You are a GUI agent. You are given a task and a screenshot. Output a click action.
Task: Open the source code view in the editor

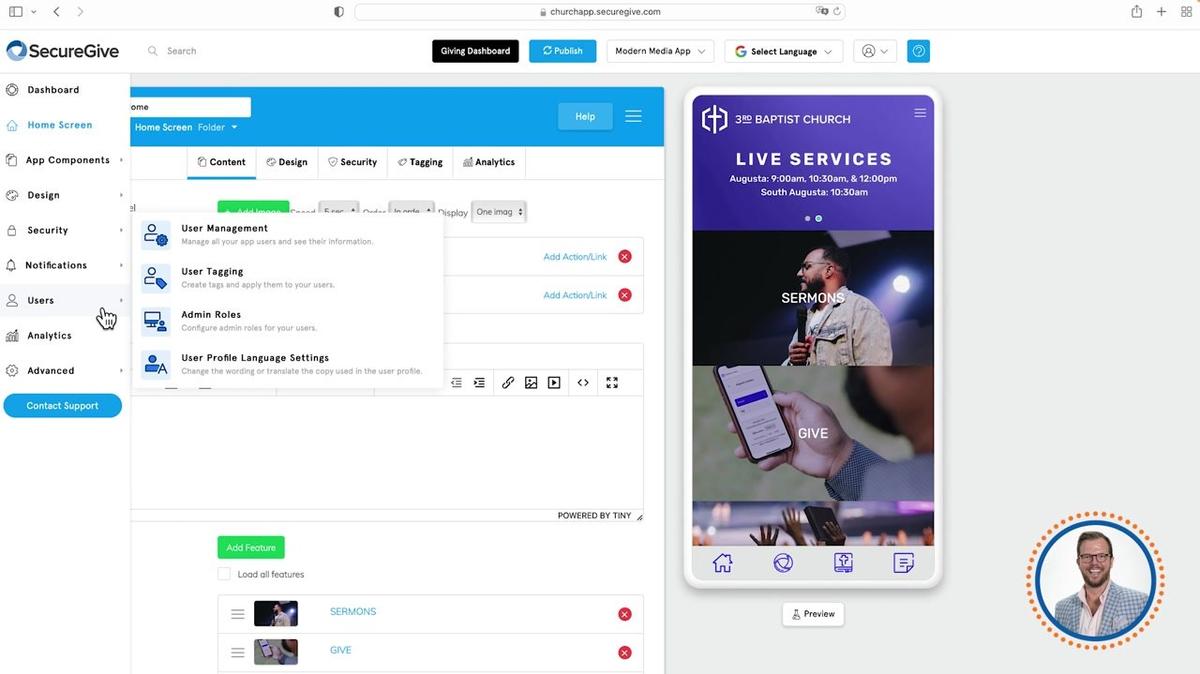tap(583, 382)
